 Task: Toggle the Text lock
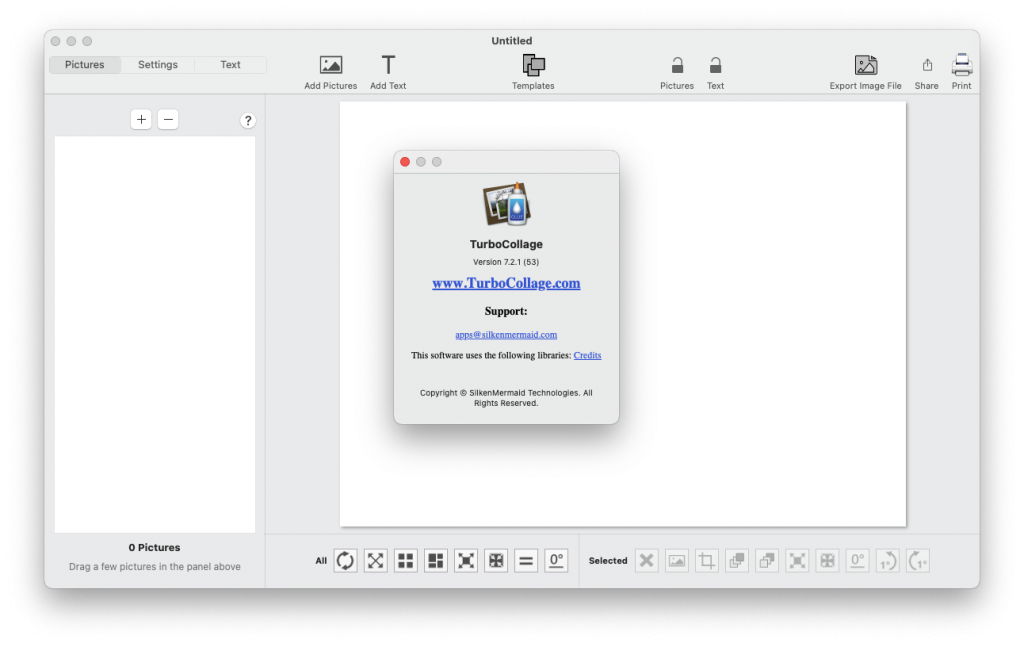(x=715, y=65)
